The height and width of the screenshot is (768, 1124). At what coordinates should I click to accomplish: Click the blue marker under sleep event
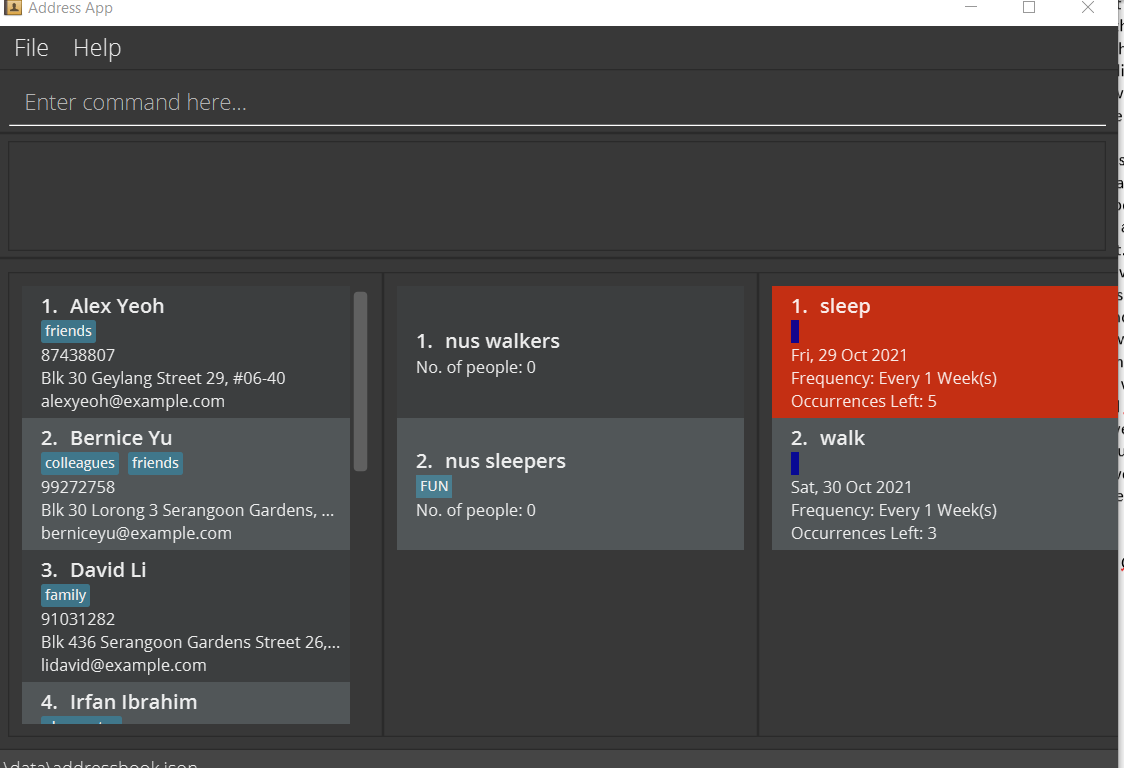point(795,331)
